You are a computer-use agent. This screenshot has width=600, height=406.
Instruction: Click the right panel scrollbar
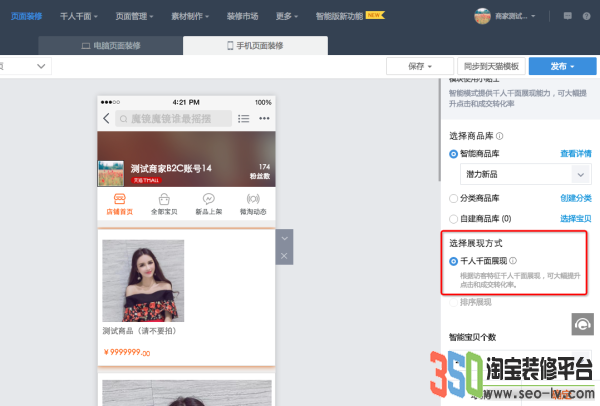point(439,130)
